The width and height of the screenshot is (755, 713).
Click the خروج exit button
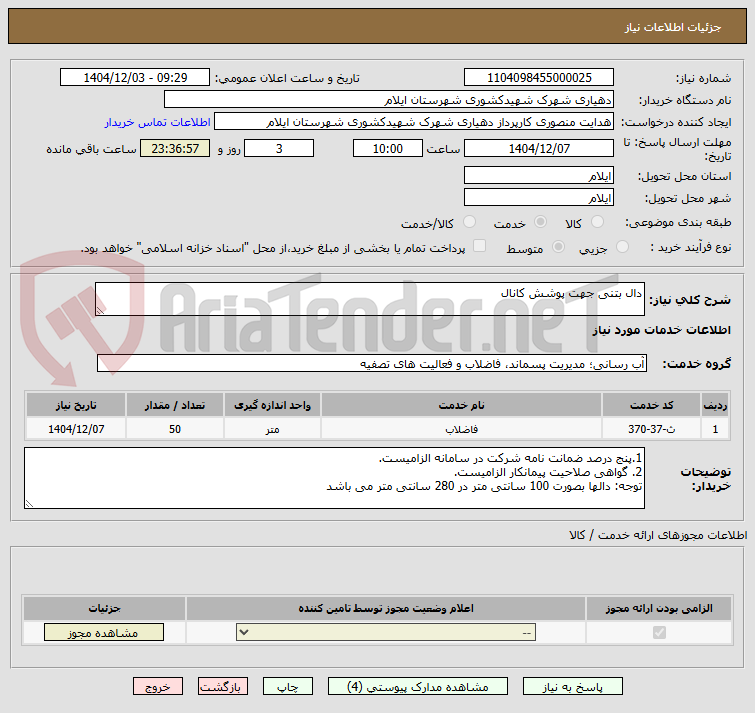coord(158,687)
